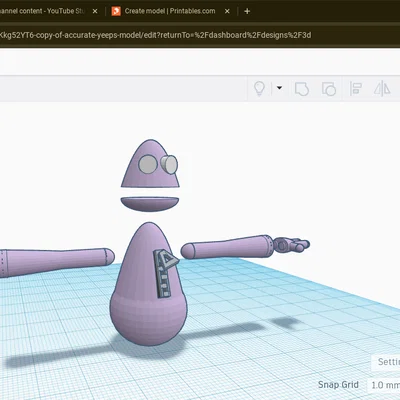This screenshot has width=400, height=400.
Task: Click the Group shapes icon
Action: click(x=302, y=89)
